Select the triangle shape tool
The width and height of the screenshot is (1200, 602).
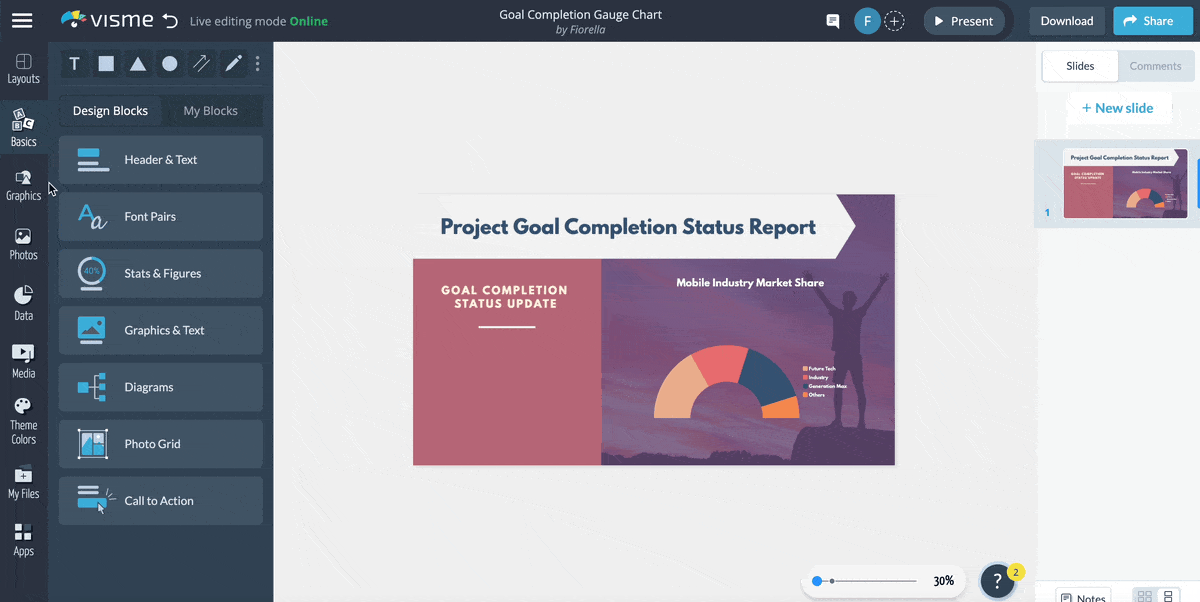click(138, 63)
